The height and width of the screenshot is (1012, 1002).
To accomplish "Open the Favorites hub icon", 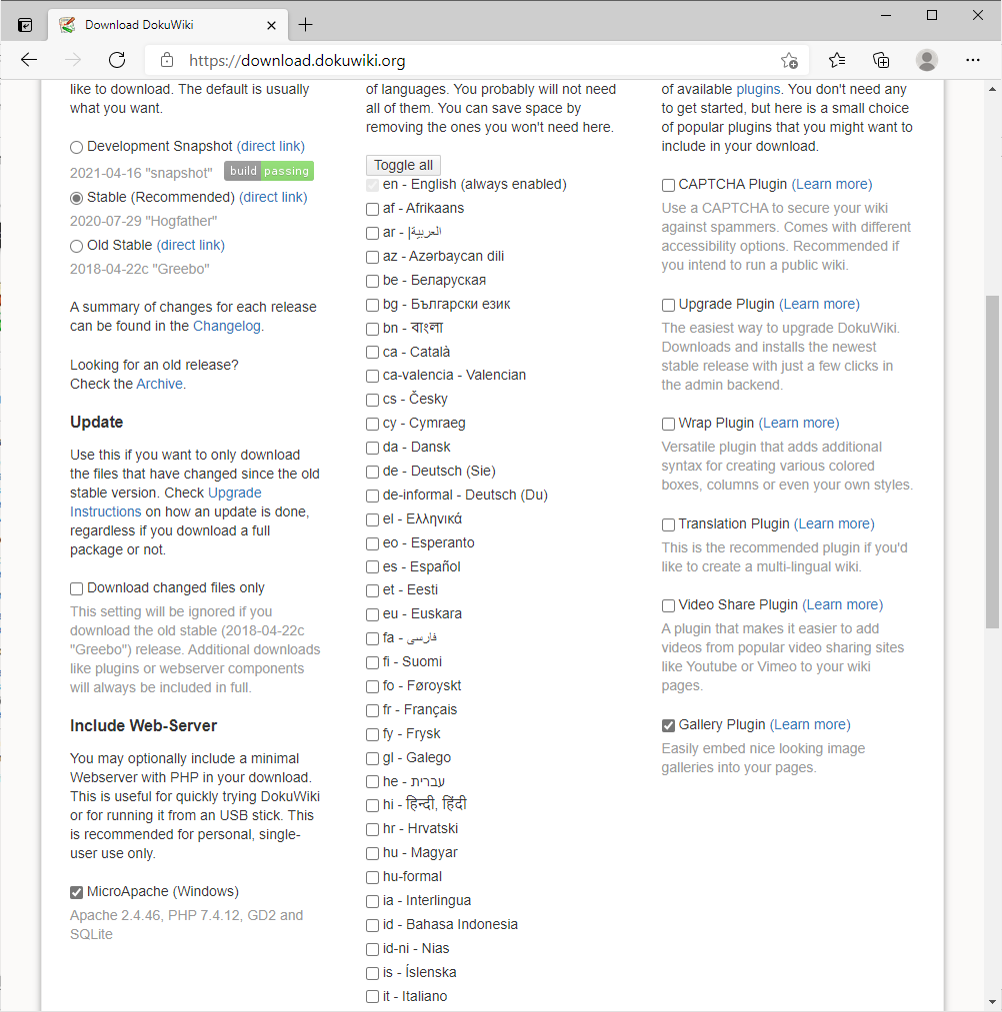I will [x=836, y=60].
